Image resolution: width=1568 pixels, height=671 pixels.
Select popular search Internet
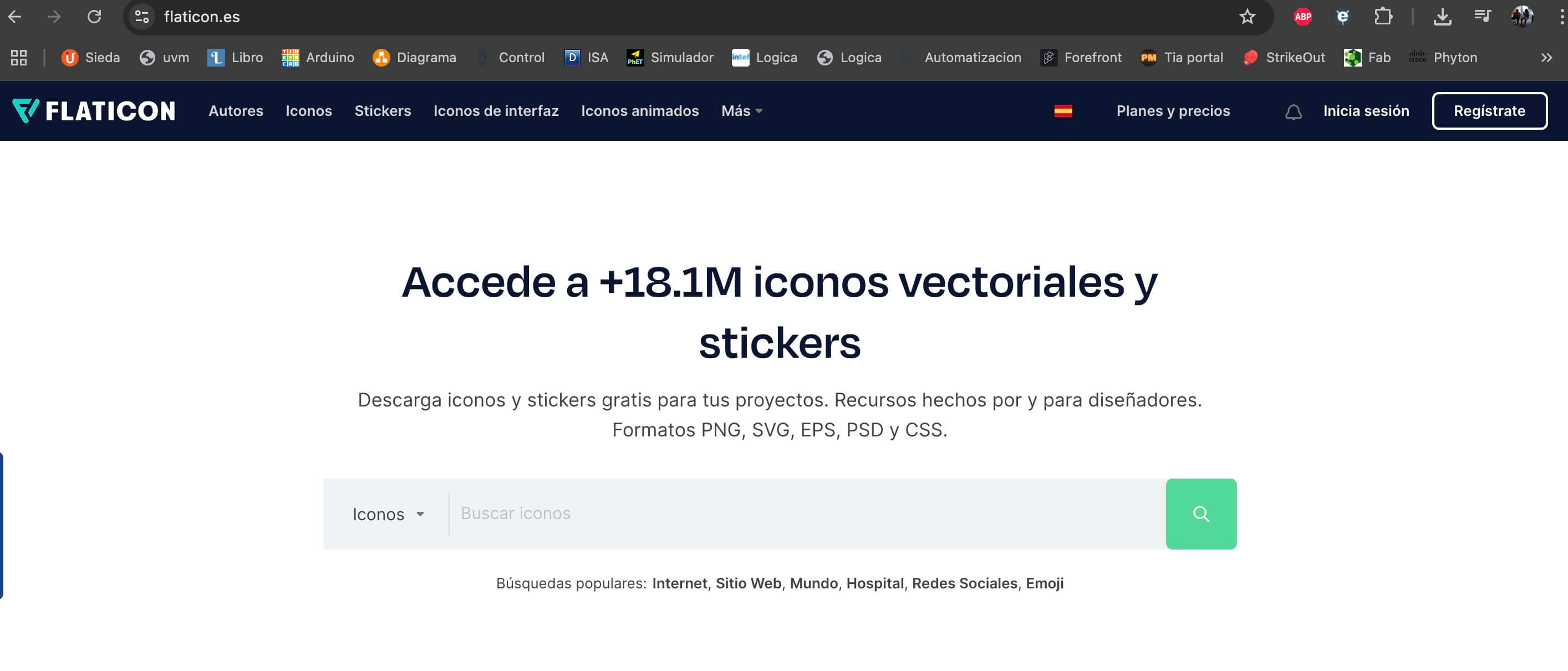tap(679, 583)
